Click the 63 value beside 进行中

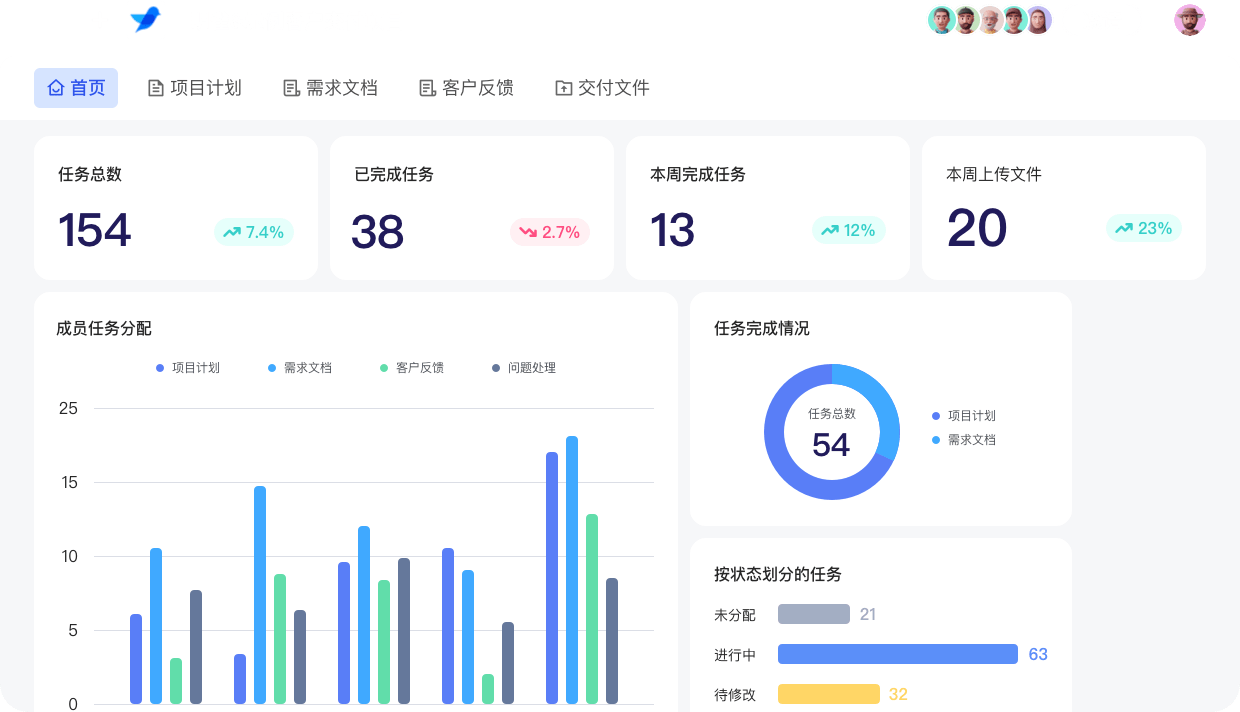click(1038, 654)
